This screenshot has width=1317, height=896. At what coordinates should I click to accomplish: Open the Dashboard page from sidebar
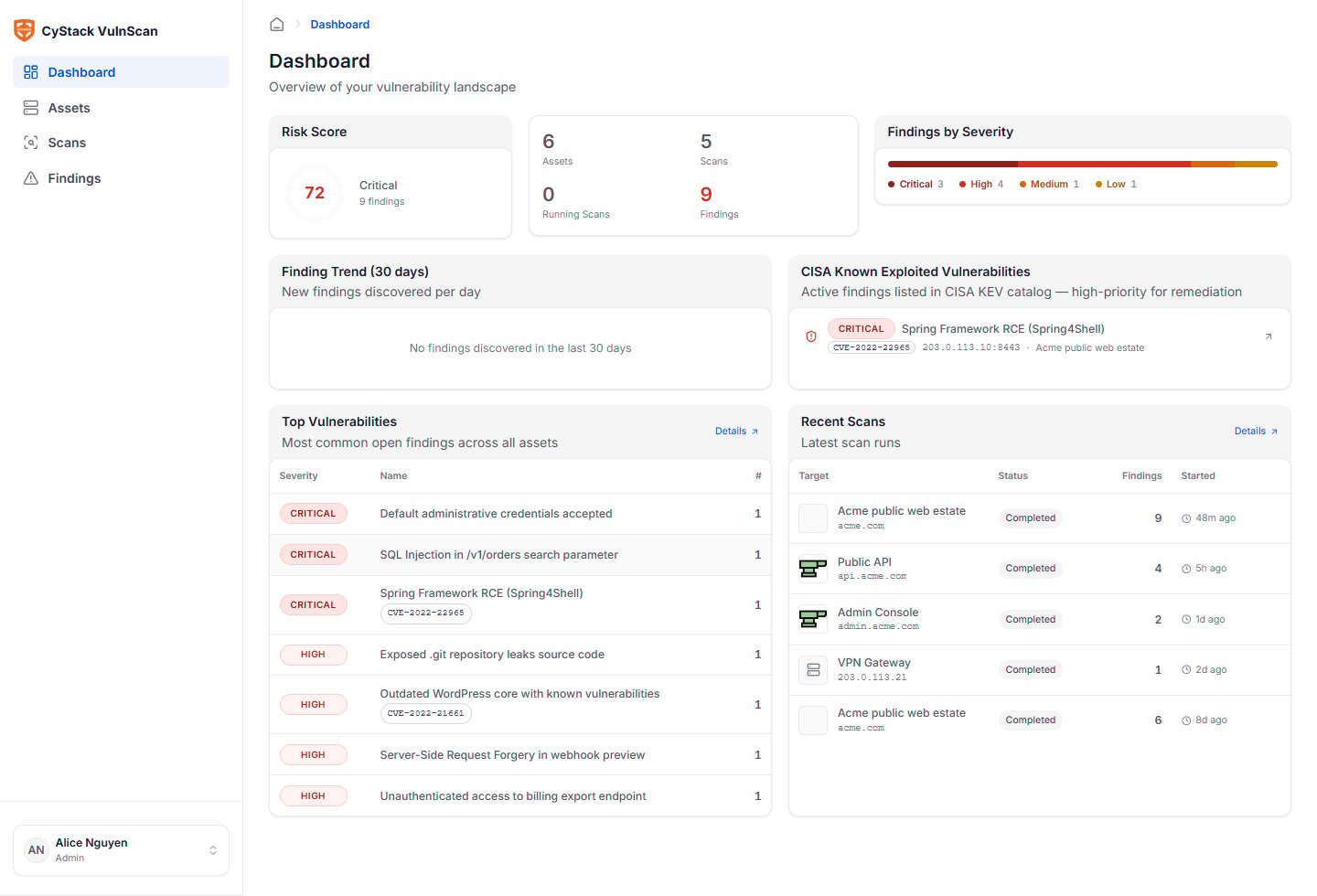(121, 72)
